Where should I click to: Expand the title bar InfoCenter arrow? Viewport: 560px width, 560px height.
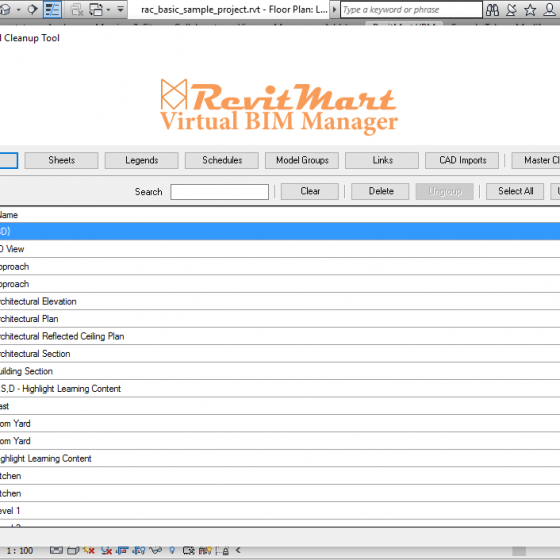pos(334,10)
